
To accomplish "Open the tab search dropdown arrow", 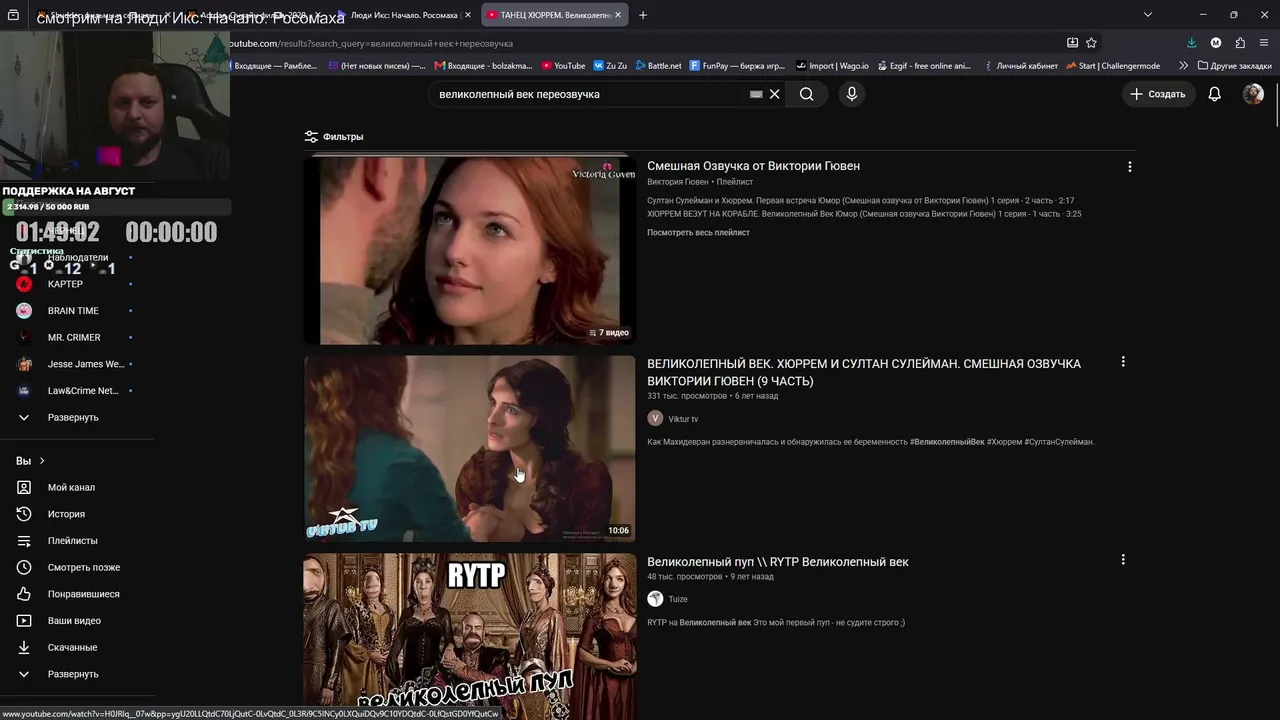I will click(x=1147, y=15).
